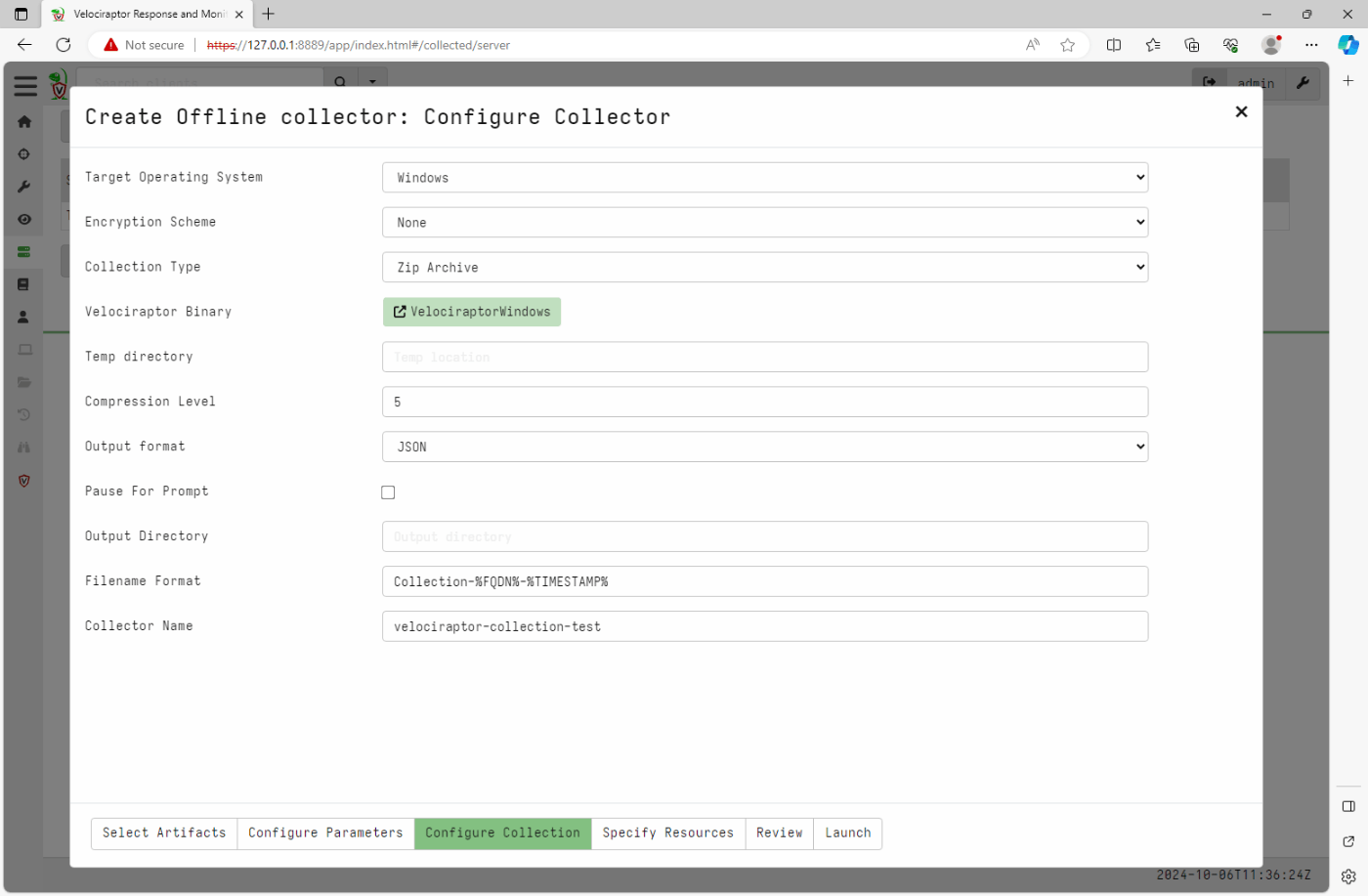Click the Temp directory input field
The width and height of the screenshot is (1368, 896).
pos(765,358)
